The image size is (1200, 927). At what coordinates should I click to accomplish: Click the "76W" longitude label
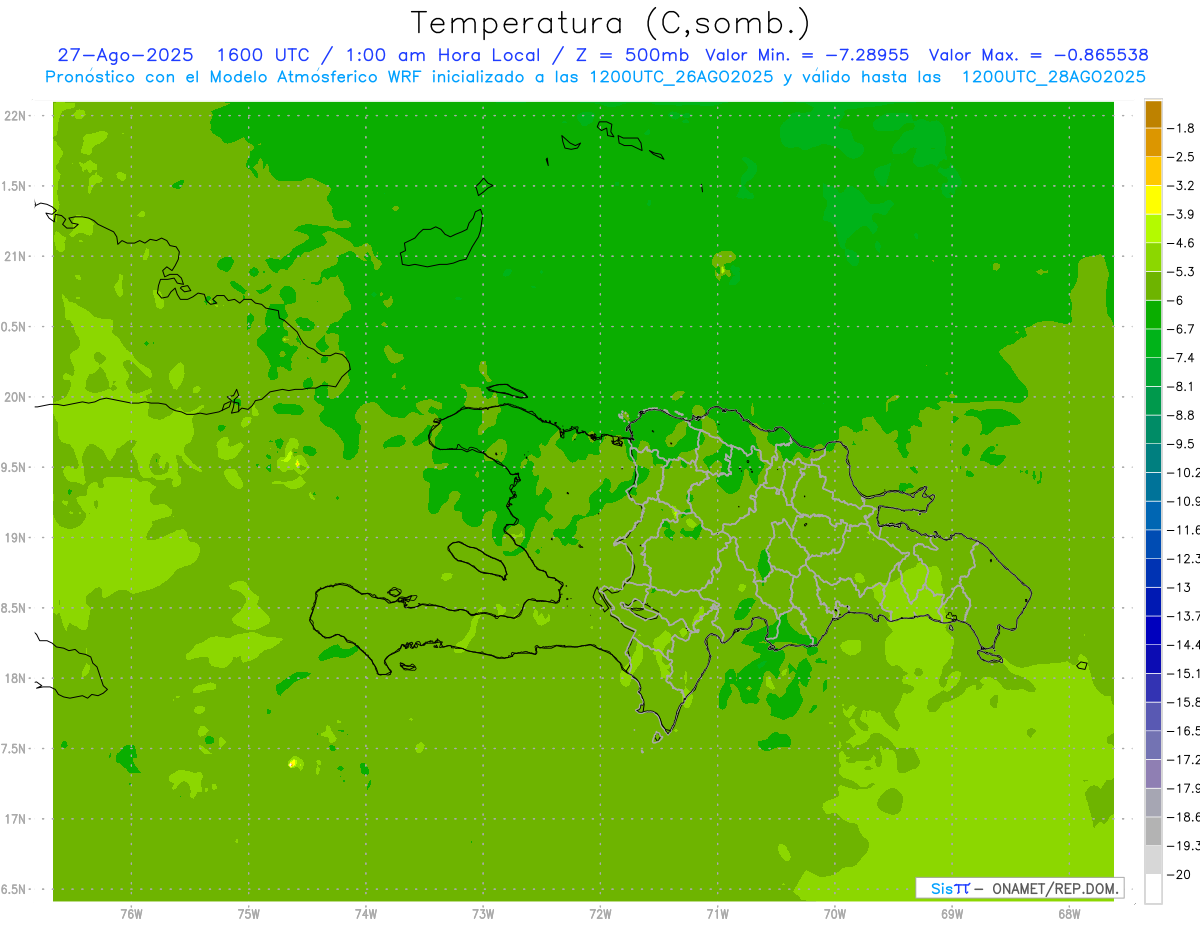131,914
